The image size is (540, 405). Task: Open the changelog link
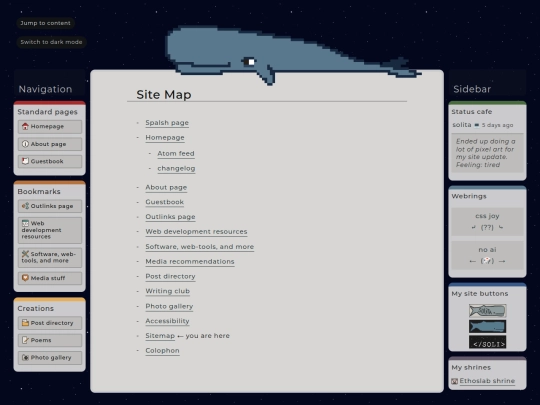click(x=176, y=168)
